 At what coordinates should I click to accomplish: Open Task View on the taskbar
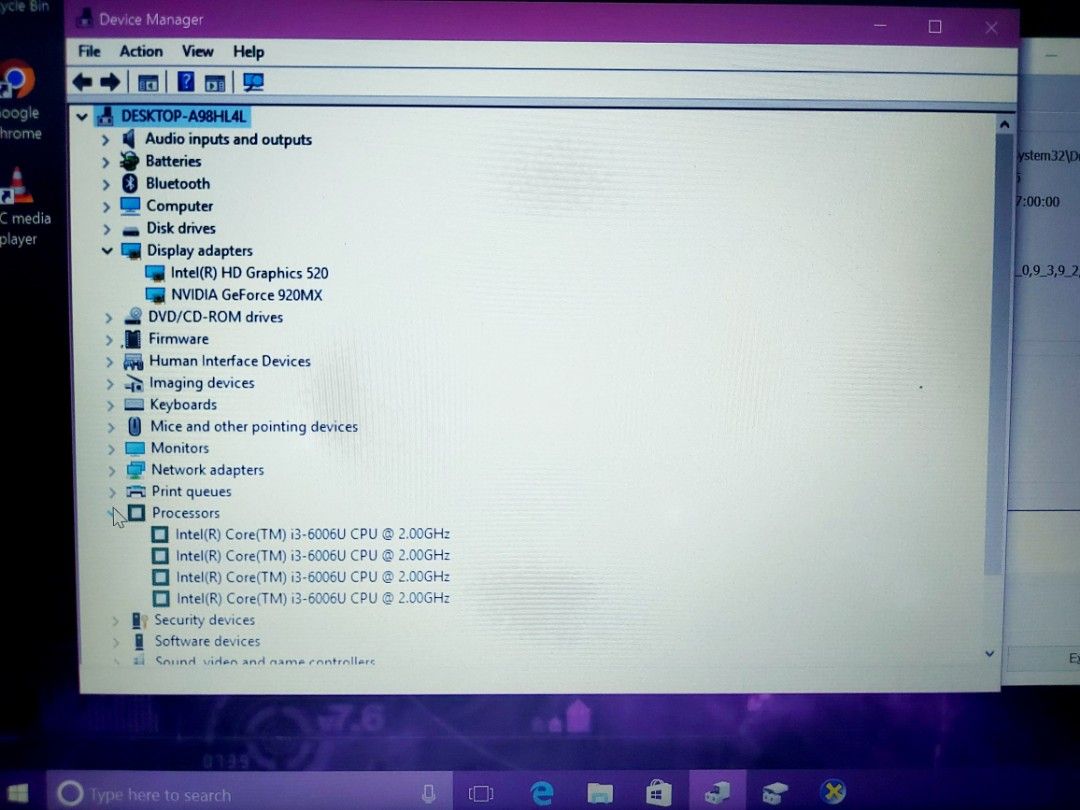tap(481, 792)
